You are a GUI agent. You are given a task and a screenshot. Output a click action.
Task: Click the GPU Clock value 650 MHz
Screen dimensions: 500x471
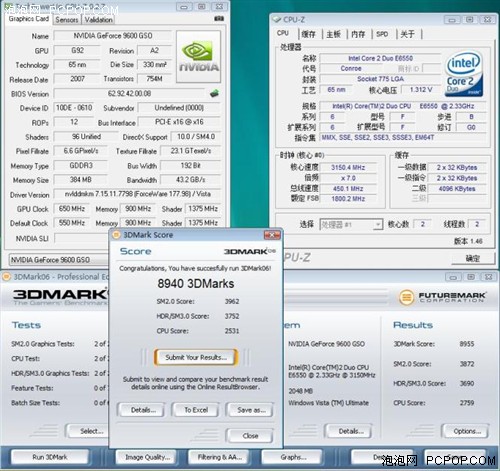point(72,209)
